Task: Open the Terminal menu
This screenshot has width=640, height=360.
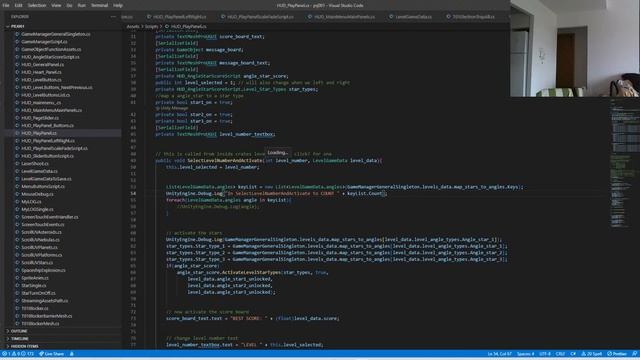Action: pos(99,5)
